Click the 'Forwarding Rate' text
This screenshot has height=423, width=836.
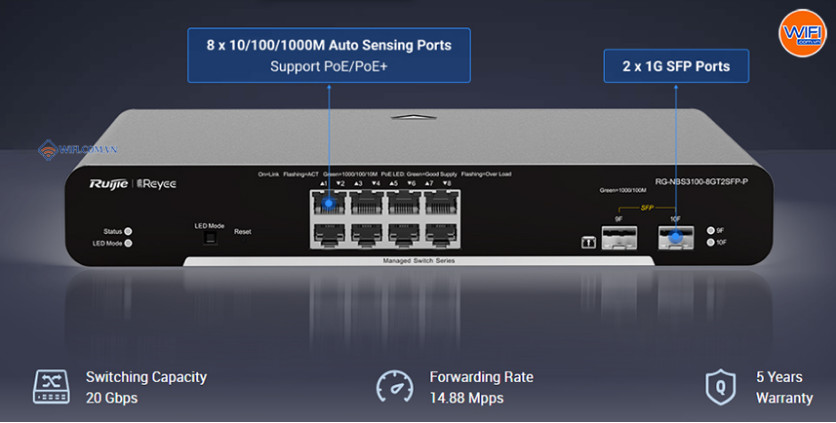coord(481,377)
